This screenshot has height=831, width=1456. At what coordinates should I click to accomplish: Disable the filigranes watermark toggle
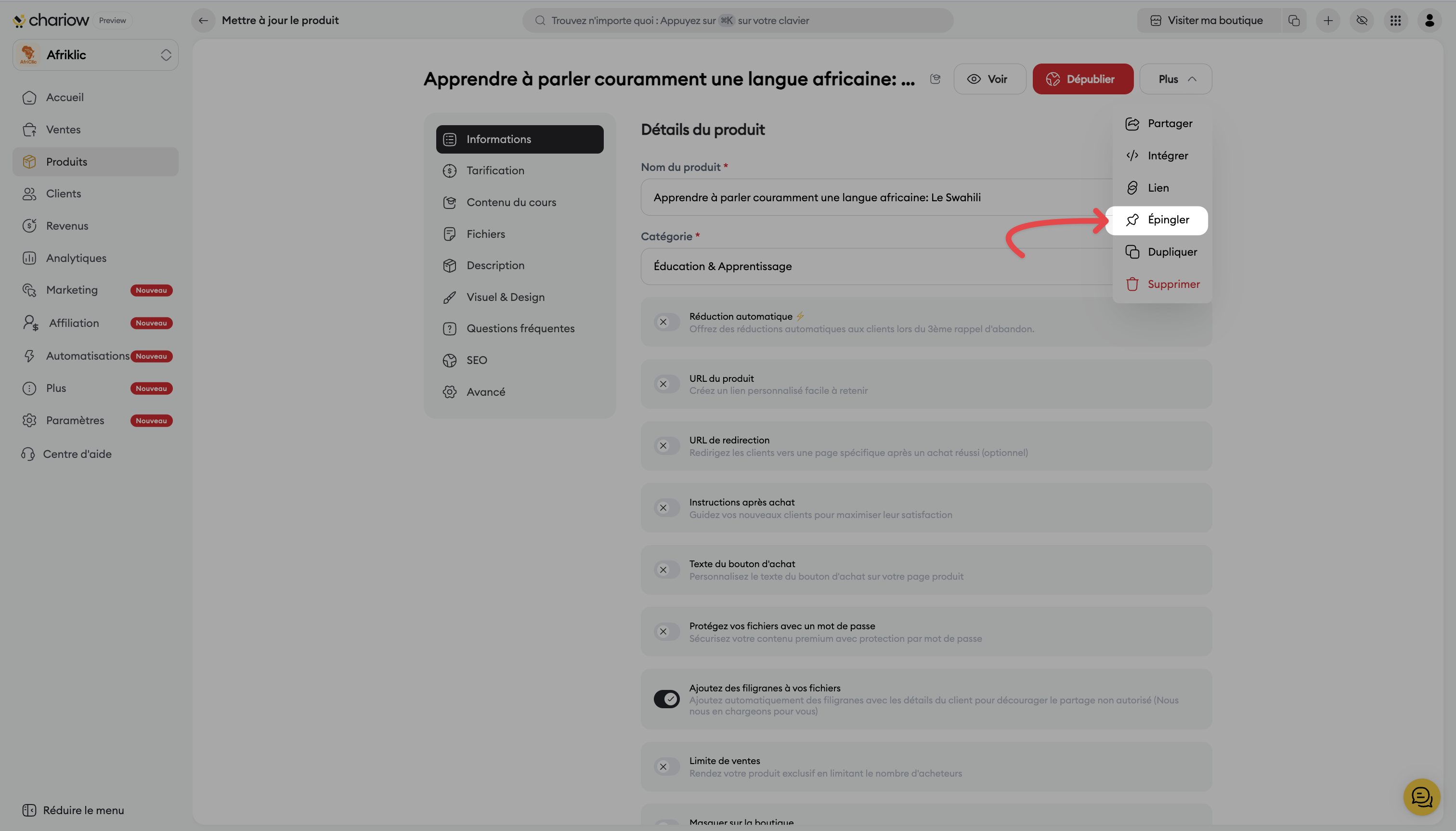pyautogui.click(x=666, y=699)
